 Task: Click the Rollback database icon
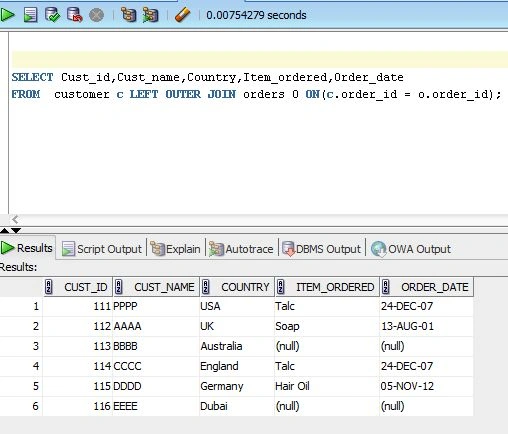click(75, 15)
